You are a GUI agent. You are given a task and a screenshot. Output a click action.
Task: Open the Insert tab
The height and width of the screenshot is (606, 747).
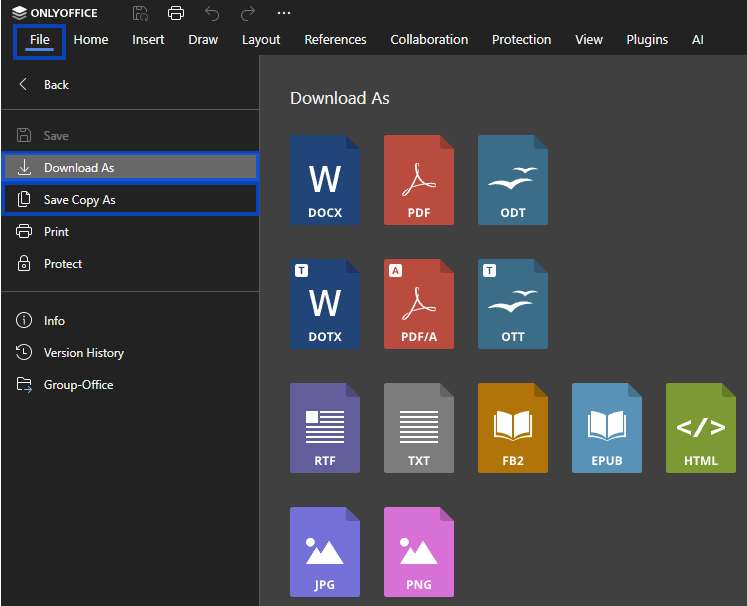(148, 40)
